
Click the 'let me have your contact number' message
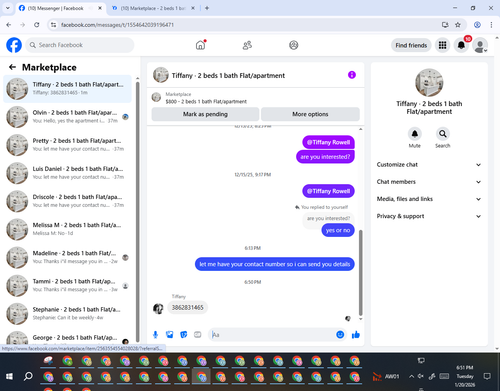275,264
